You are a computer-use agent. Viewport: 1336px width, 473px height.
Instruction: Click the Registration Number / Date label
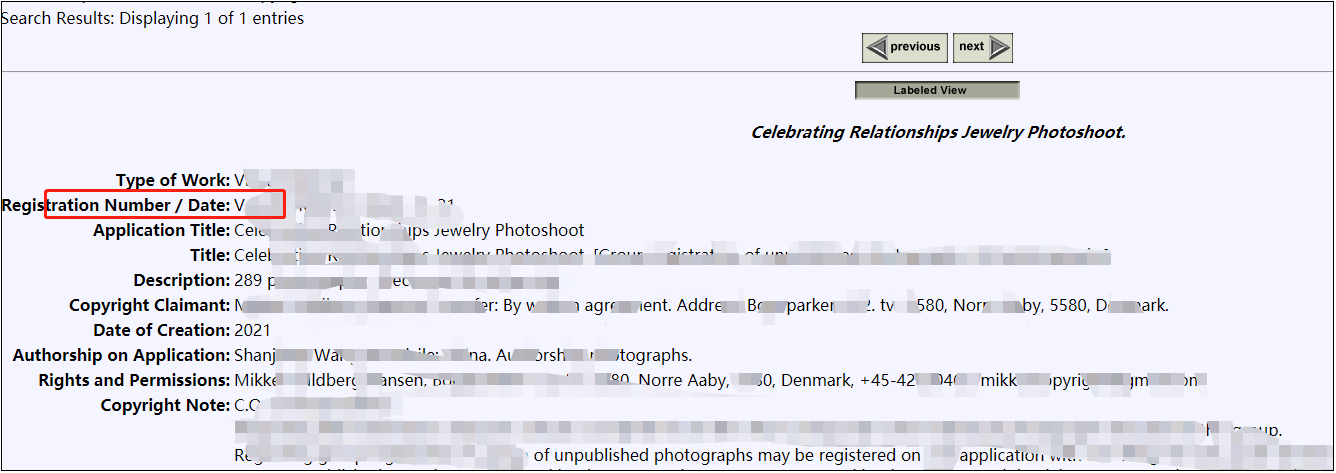[116, 205]
